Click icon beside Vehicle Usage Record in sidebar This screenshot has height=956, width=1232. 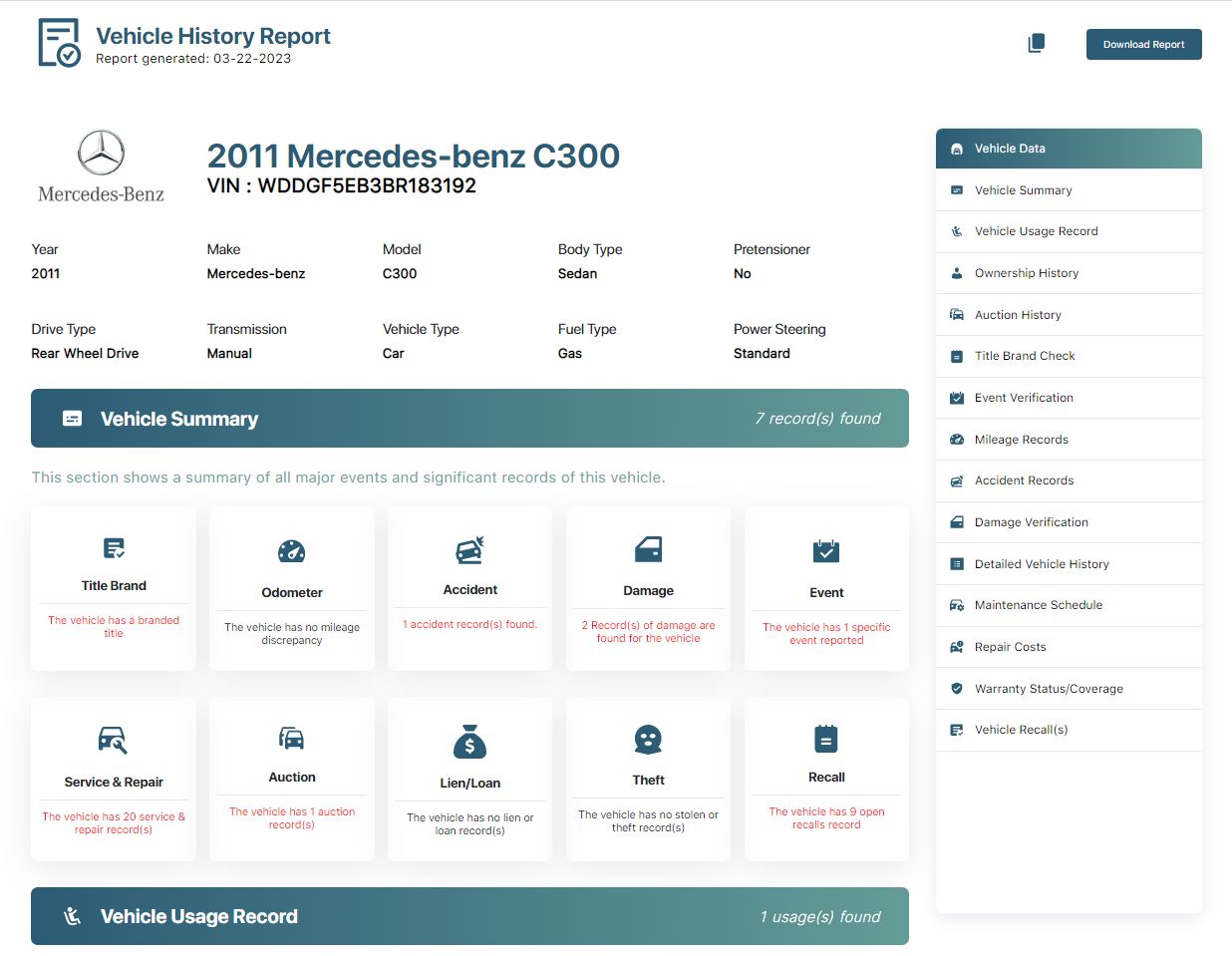(957, 231)
